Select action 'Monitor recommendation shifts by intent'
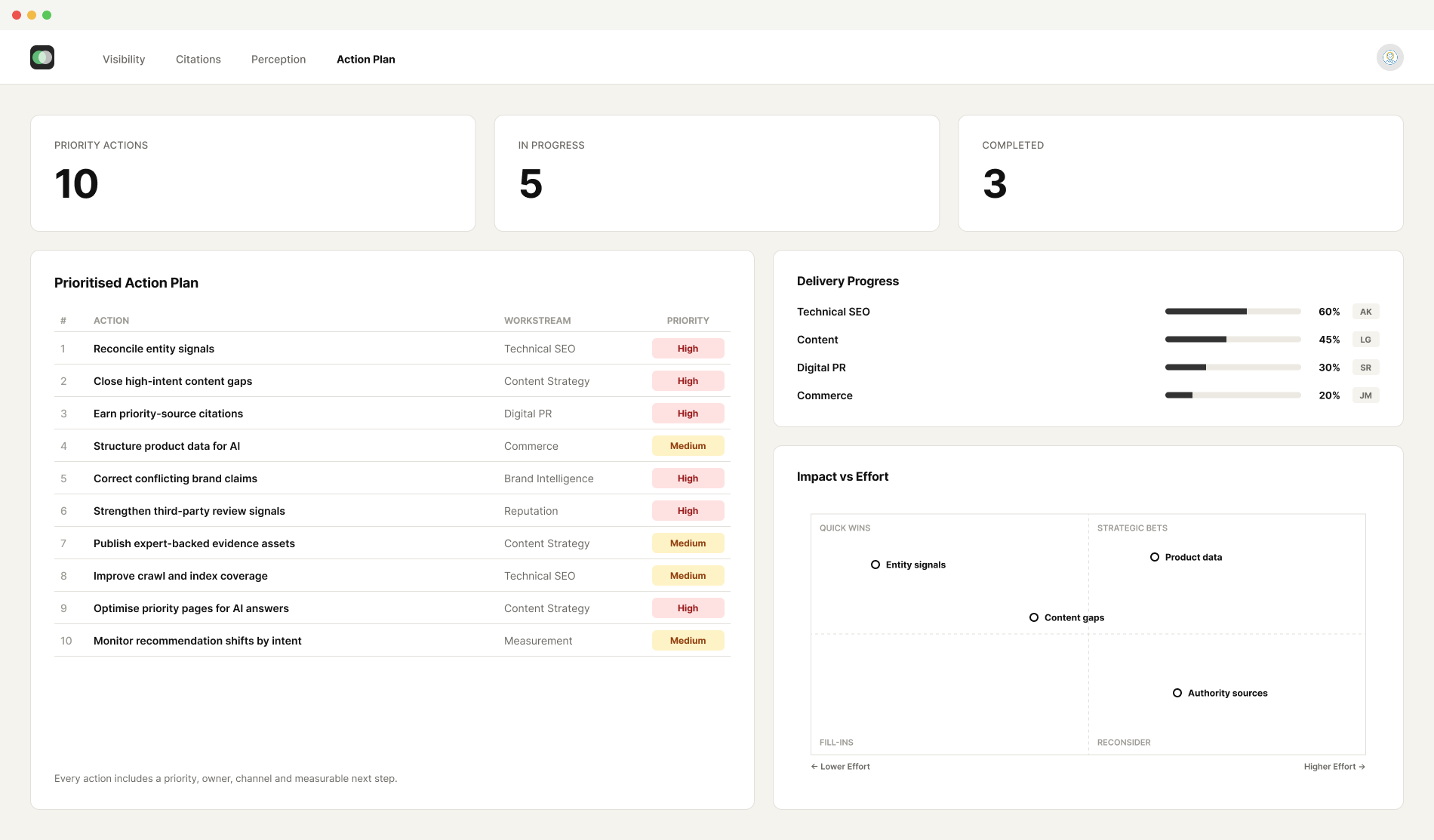Image resolution: width=1434 pixels, height=840 pixels. (x=198, y=641)
